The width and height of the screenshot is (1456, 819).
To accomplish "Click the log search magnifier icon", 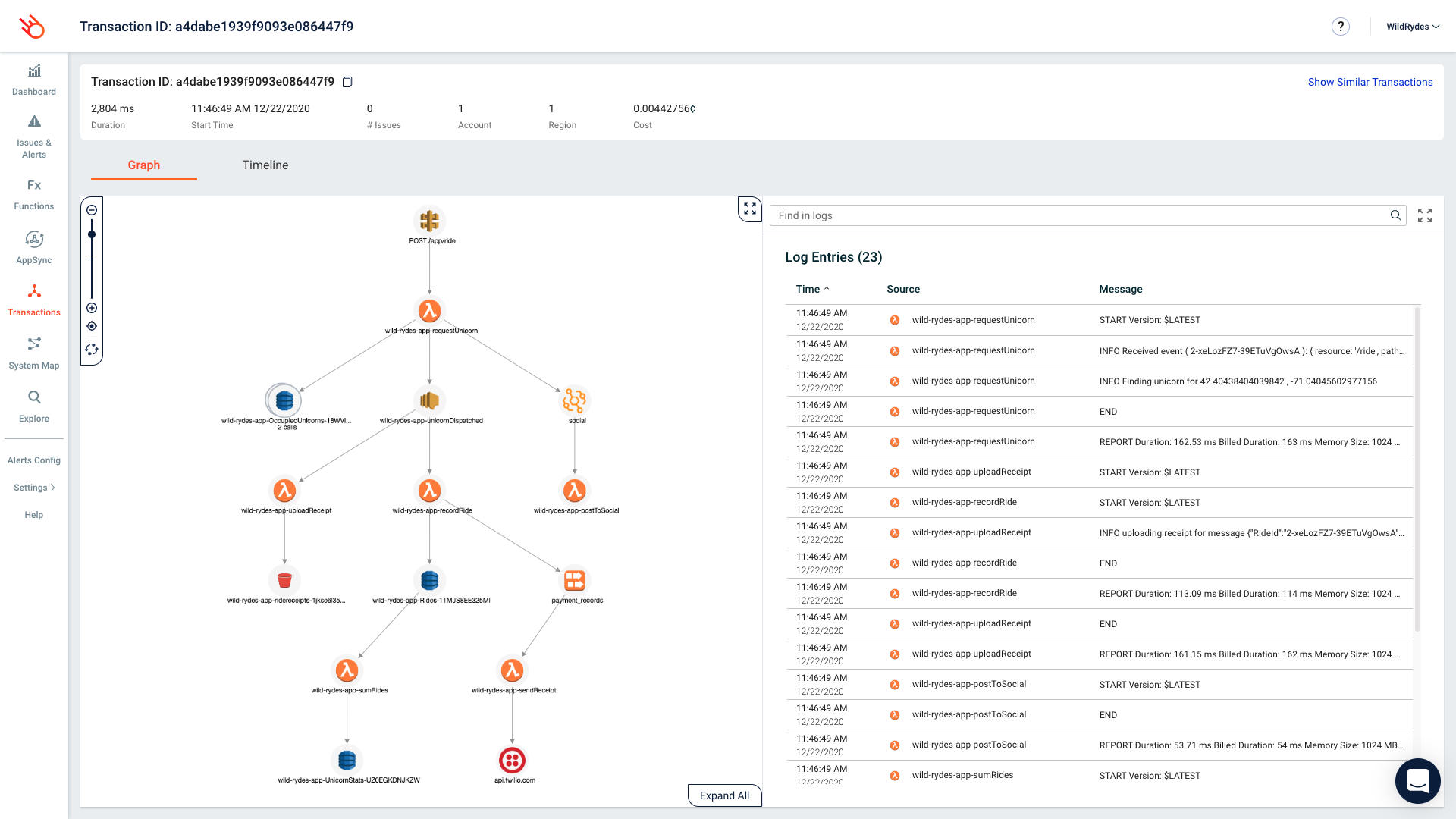I will (x=1395, y=215).
